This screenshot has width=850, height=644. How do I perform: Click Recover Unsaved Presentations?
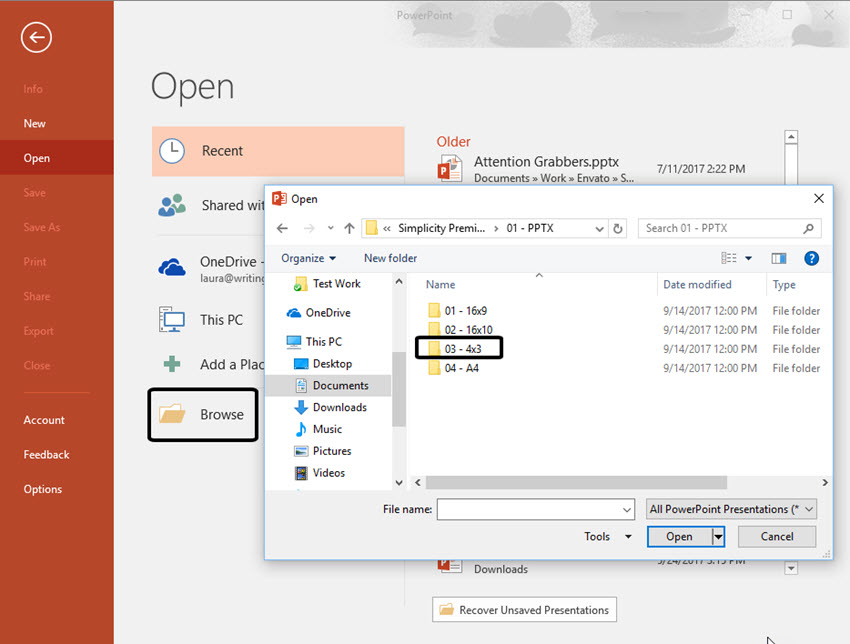[x=524, y=609]
